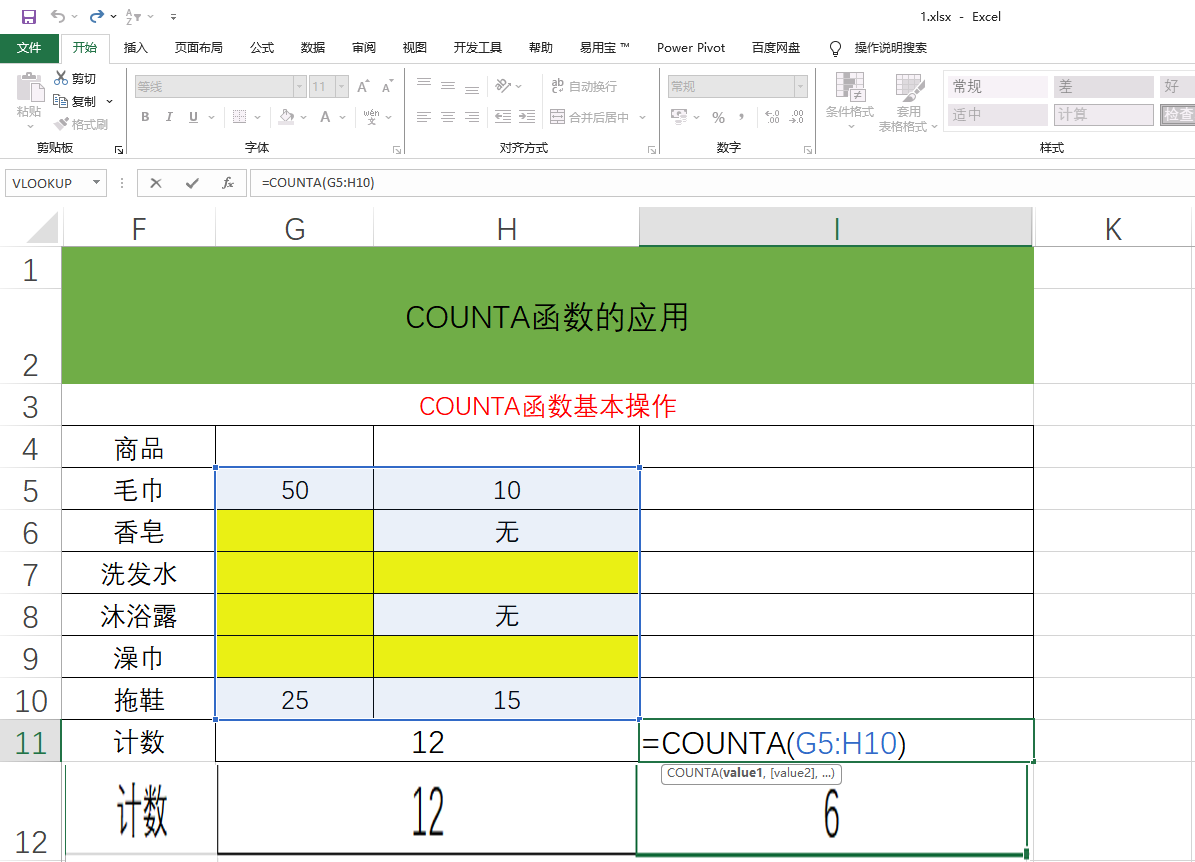Click the Align Right icon
This screenshot has width=1195, height=862.
click(473, 117)
